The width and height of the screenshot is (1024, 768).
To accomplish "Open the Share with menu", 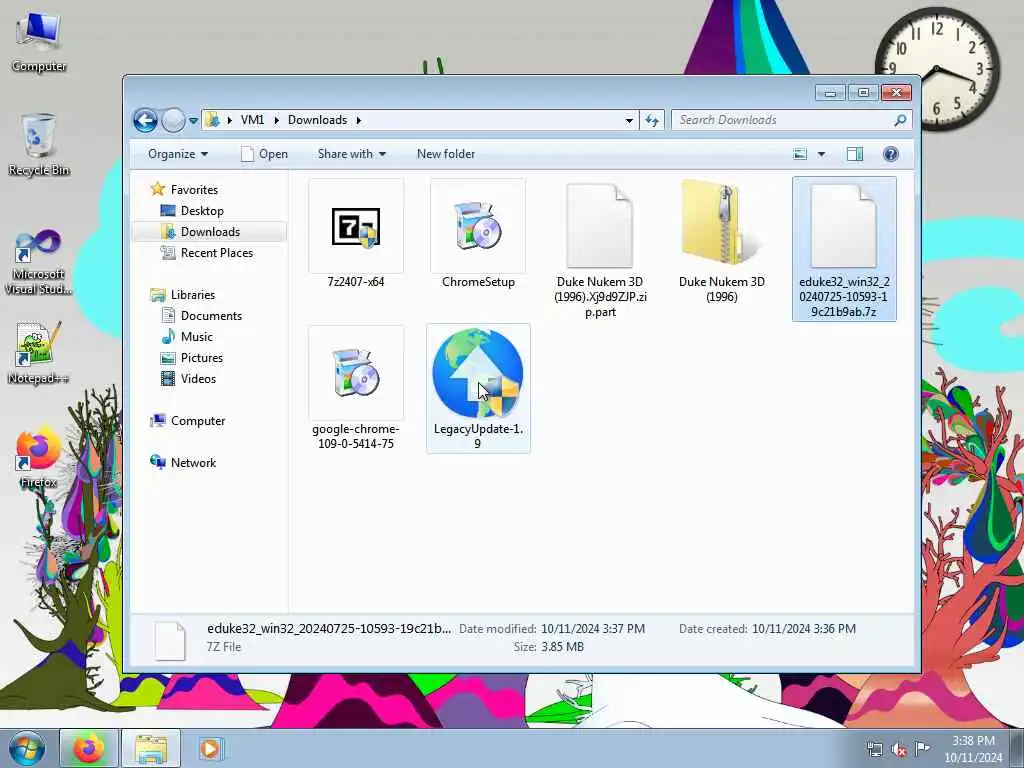I will point(351,154).
